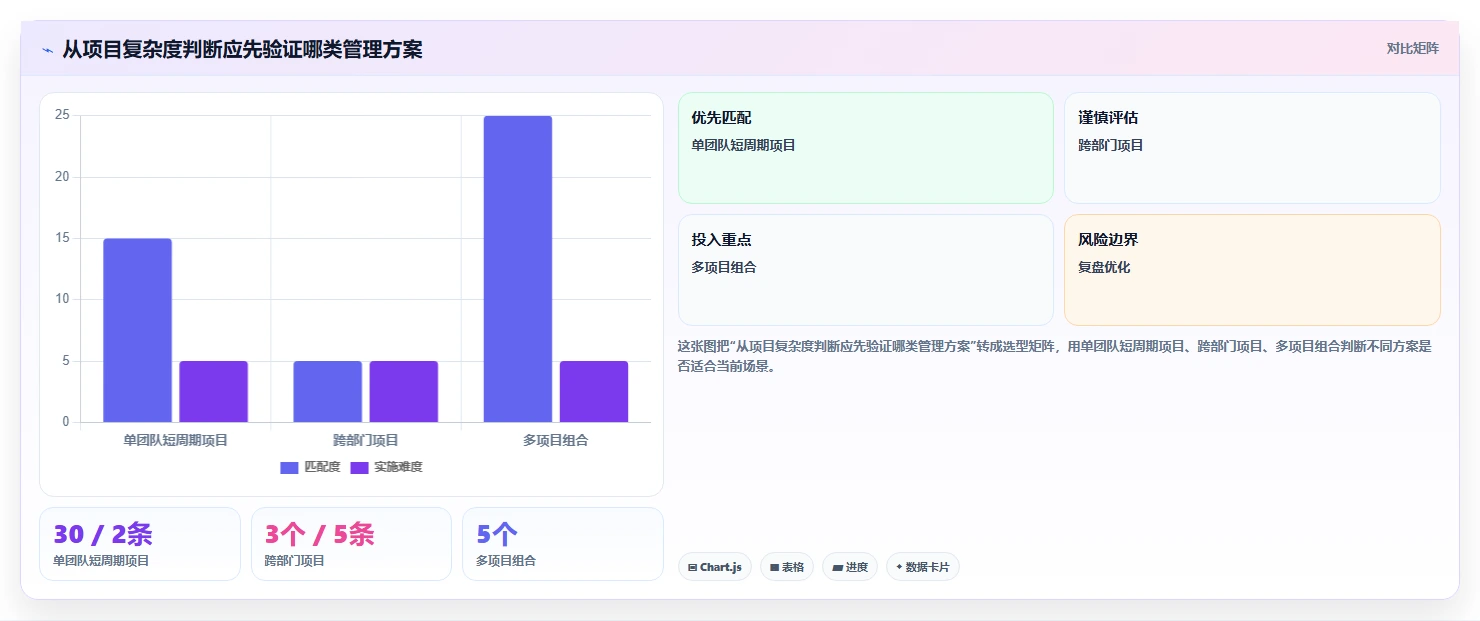The height and width of the screenshot is (621, 1480).
Task: Click the 表格 tag chip
Action: point(787,567)
